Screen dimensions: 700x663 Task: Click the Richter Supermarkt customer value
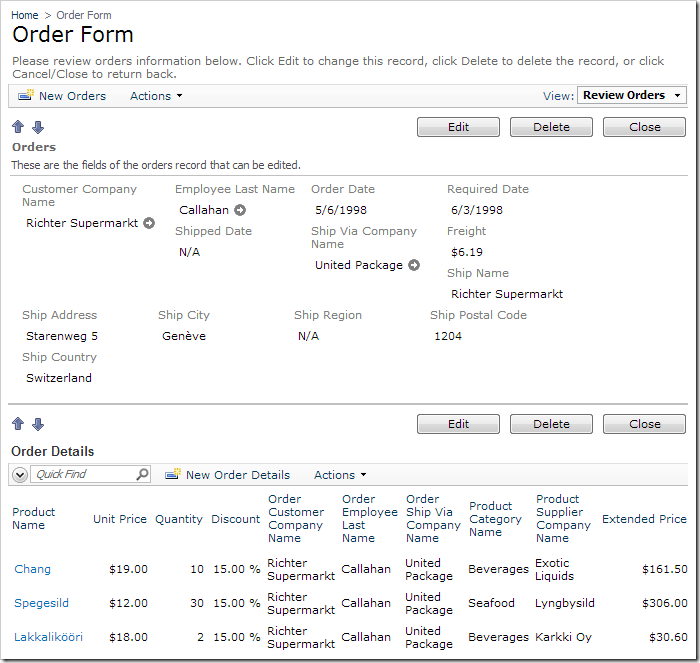click(82, 223)
